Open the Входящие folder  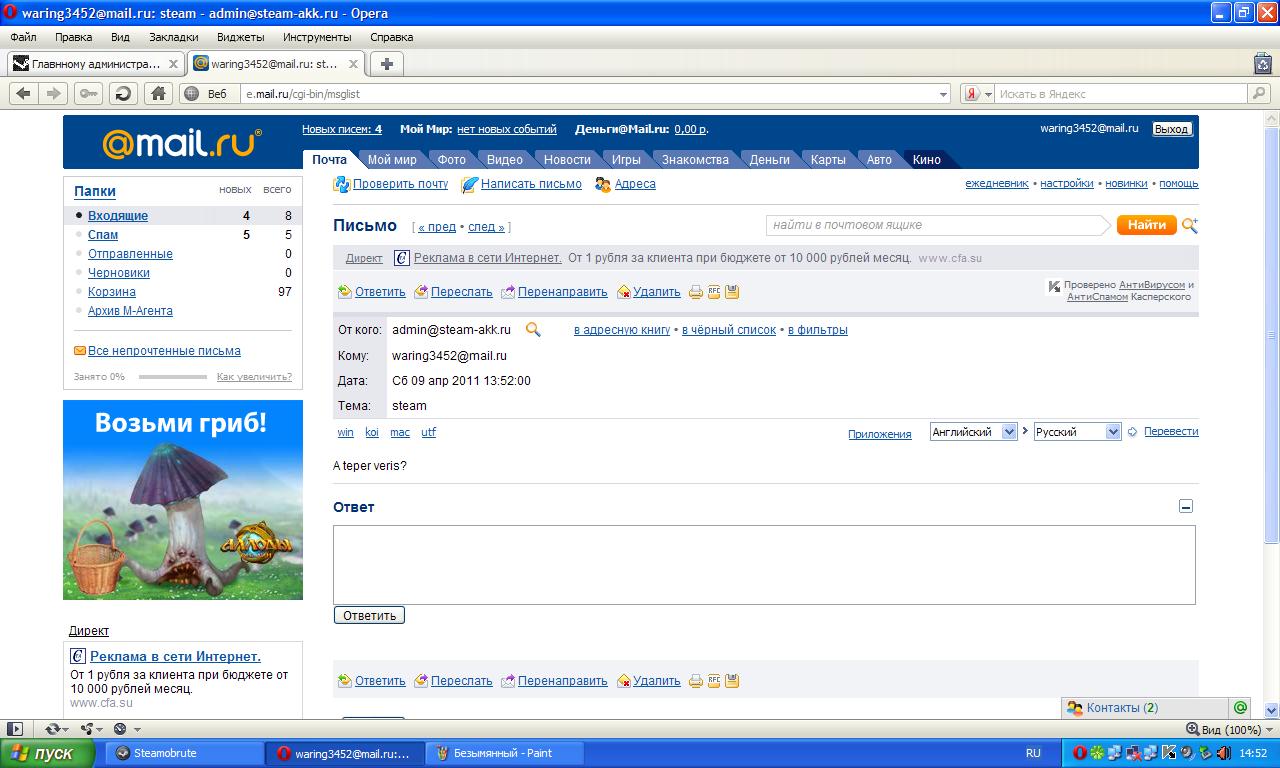click(118, 216)
